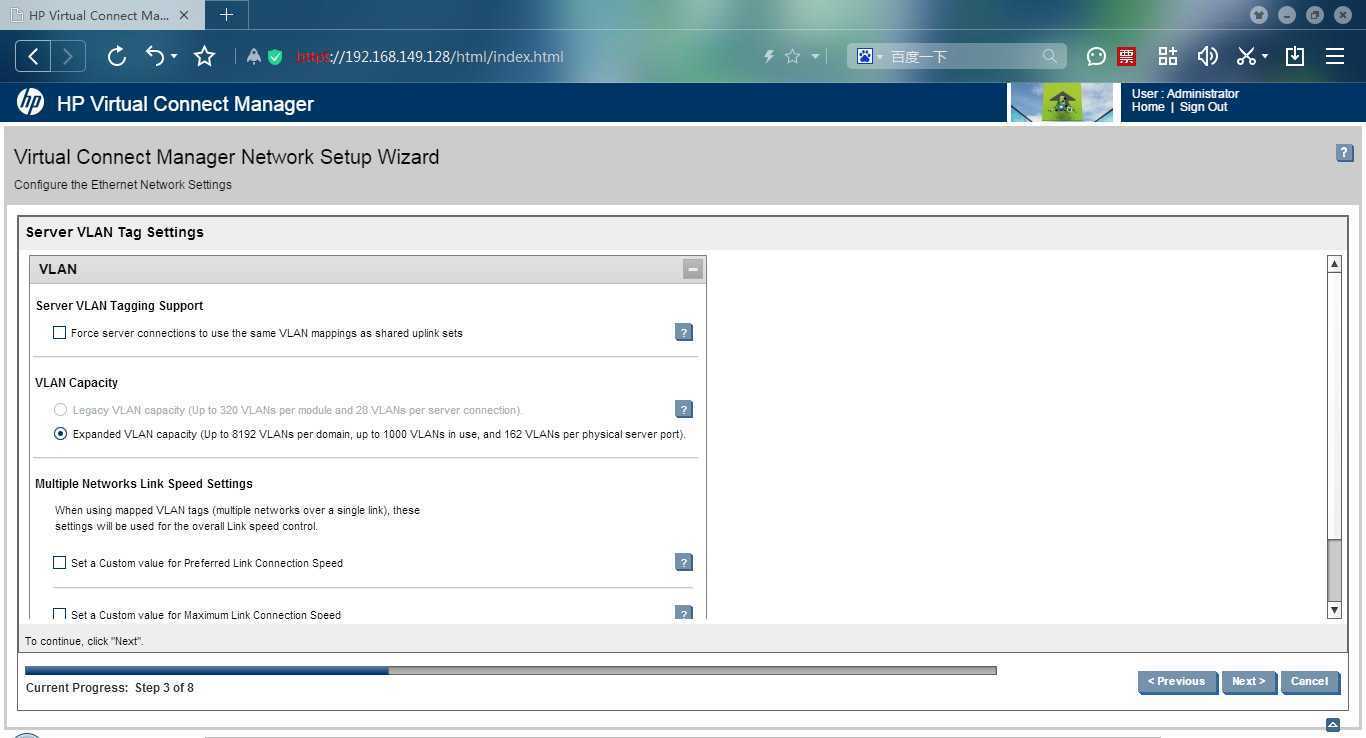Open help for Maximum Link Connection Speed
This screenshot has height=738, width=1366.
[x=684, y=612]
